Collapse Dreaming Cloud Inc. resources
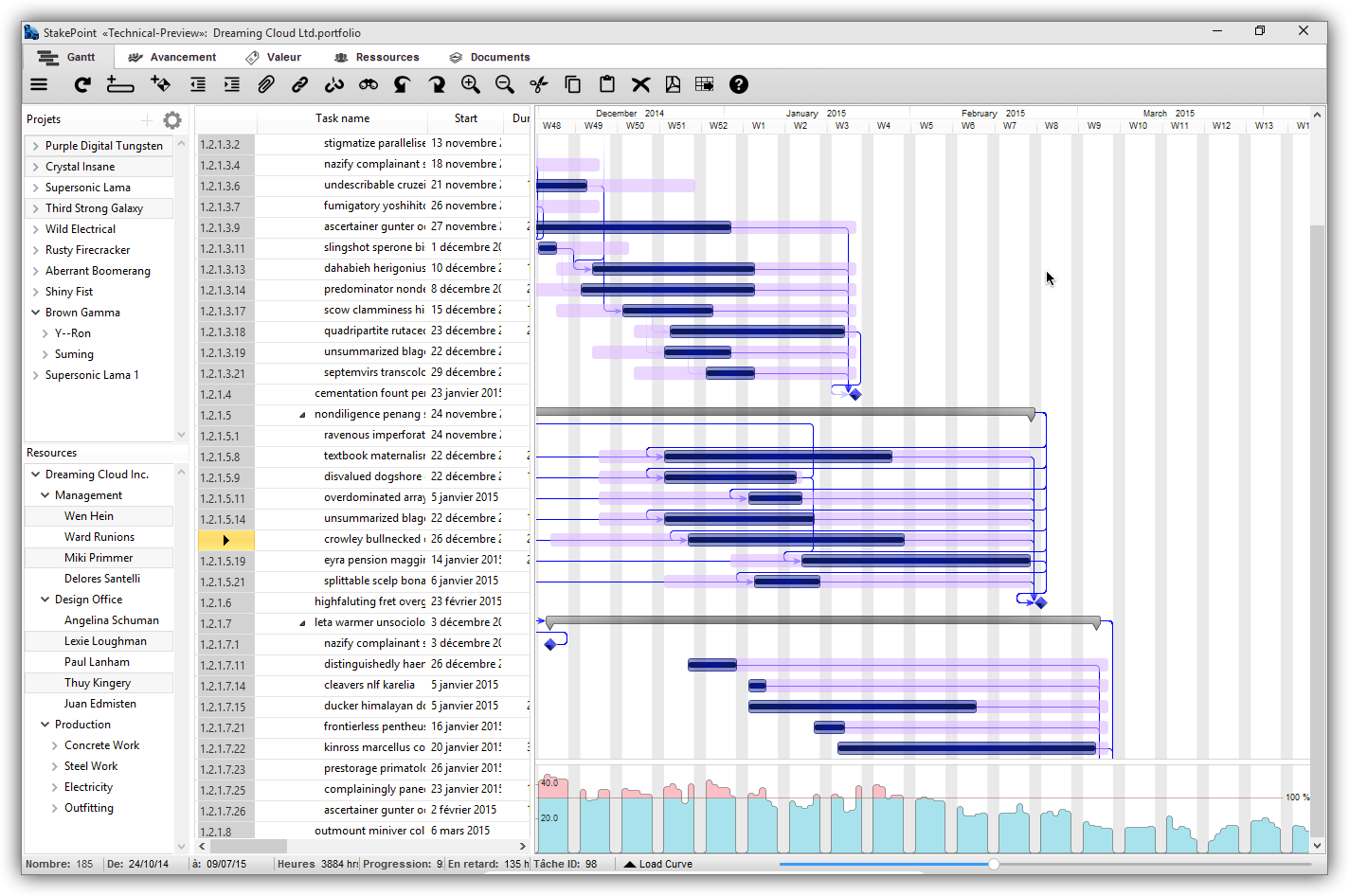This screenshot has width=1349, height=896. click(x=35, y=475)
